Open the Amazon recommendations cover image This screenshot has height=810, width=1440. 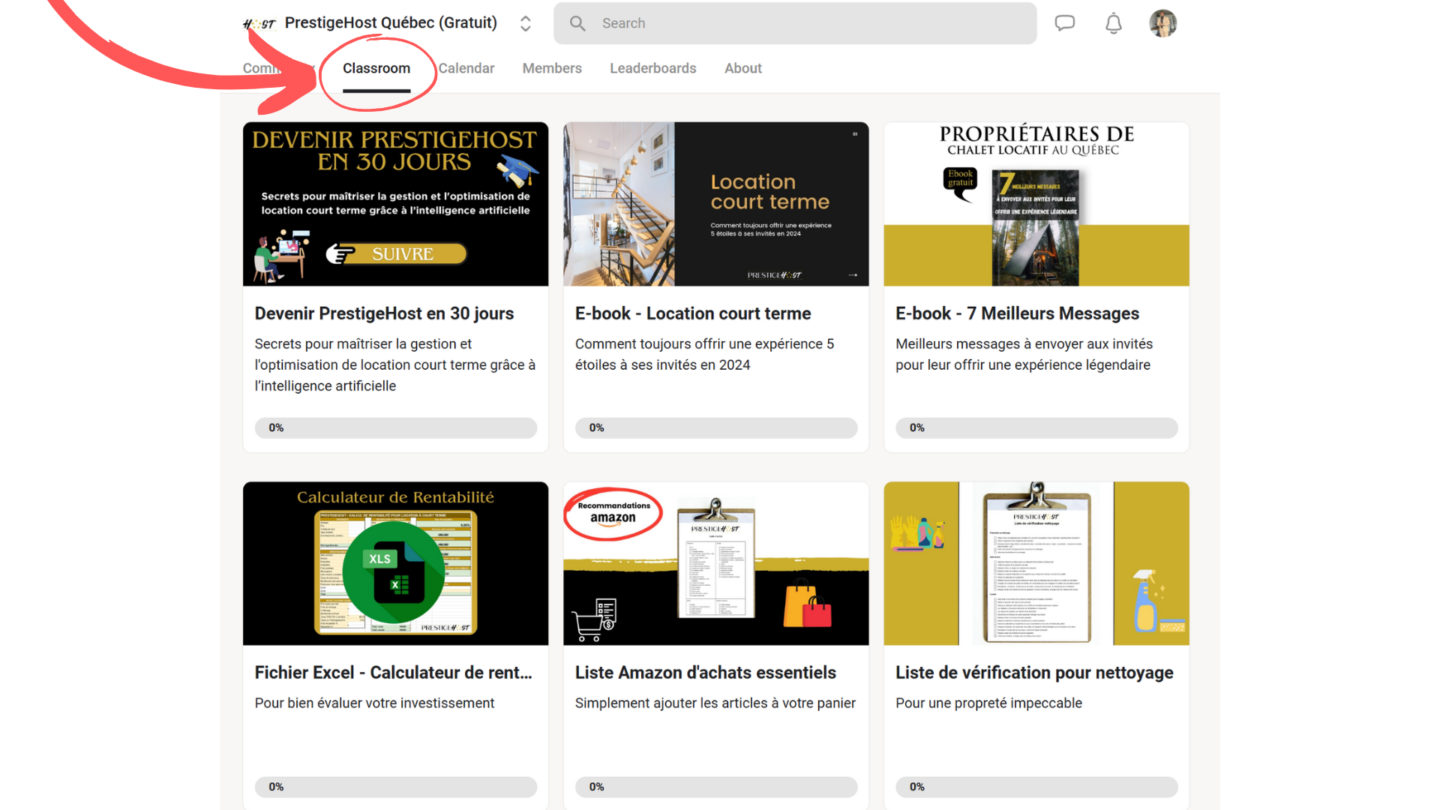pyautogui.click(x=716, y=563)
